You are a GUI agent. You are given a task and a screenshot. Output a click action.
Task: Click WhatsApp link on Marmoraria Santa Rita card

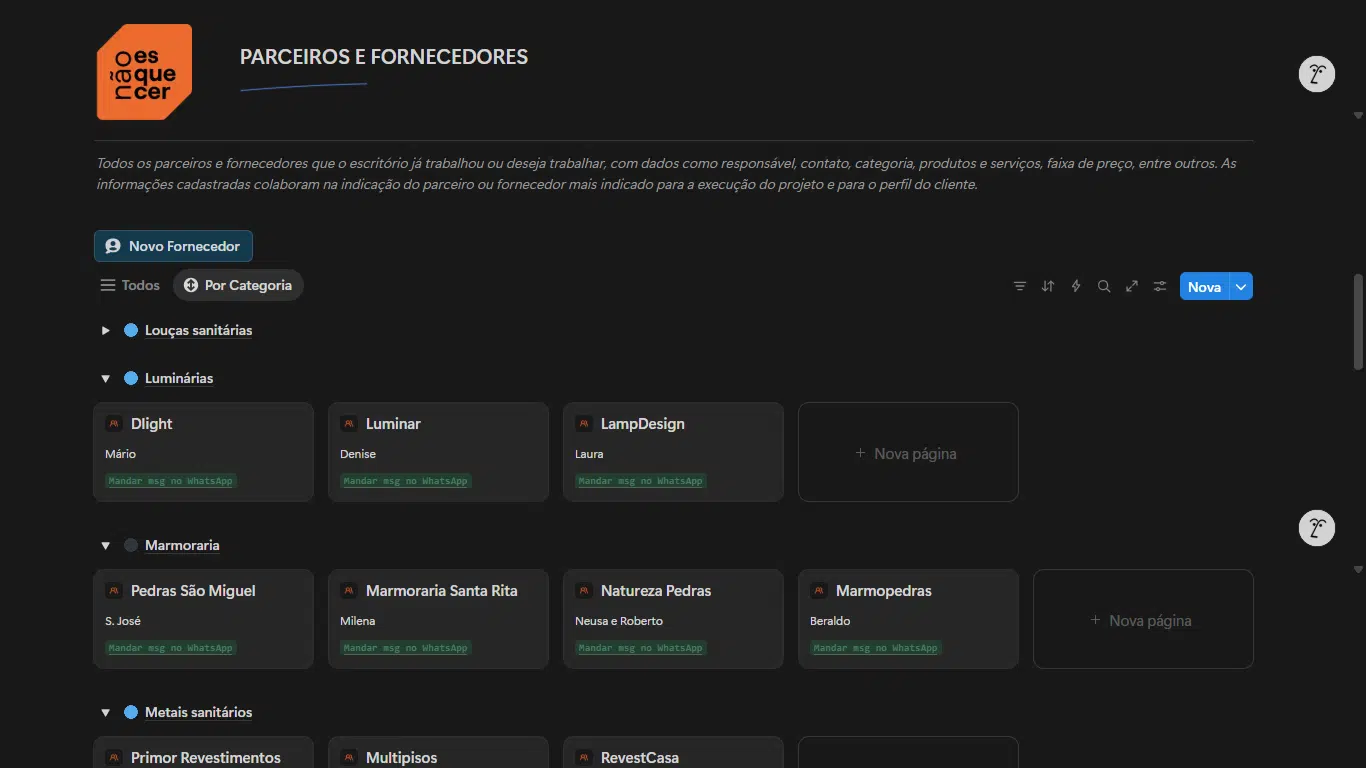click(x=405, y=648)
